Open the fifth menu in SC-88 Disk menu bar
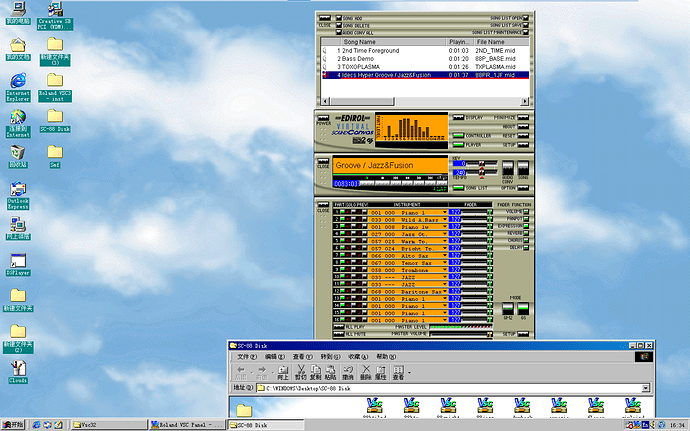 [x=358, y=357]
